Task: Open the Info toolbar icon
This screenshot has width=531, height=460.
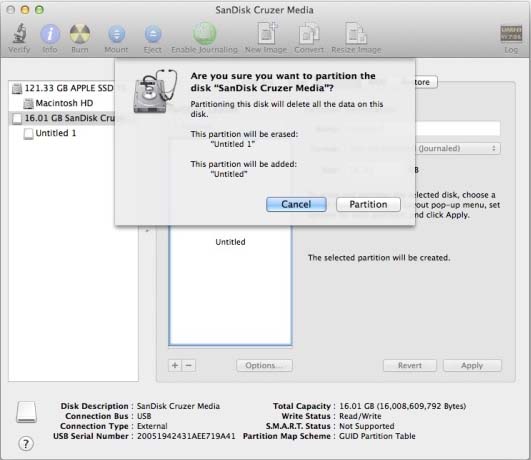Action: pyautogui.click(x=50, y=34)
